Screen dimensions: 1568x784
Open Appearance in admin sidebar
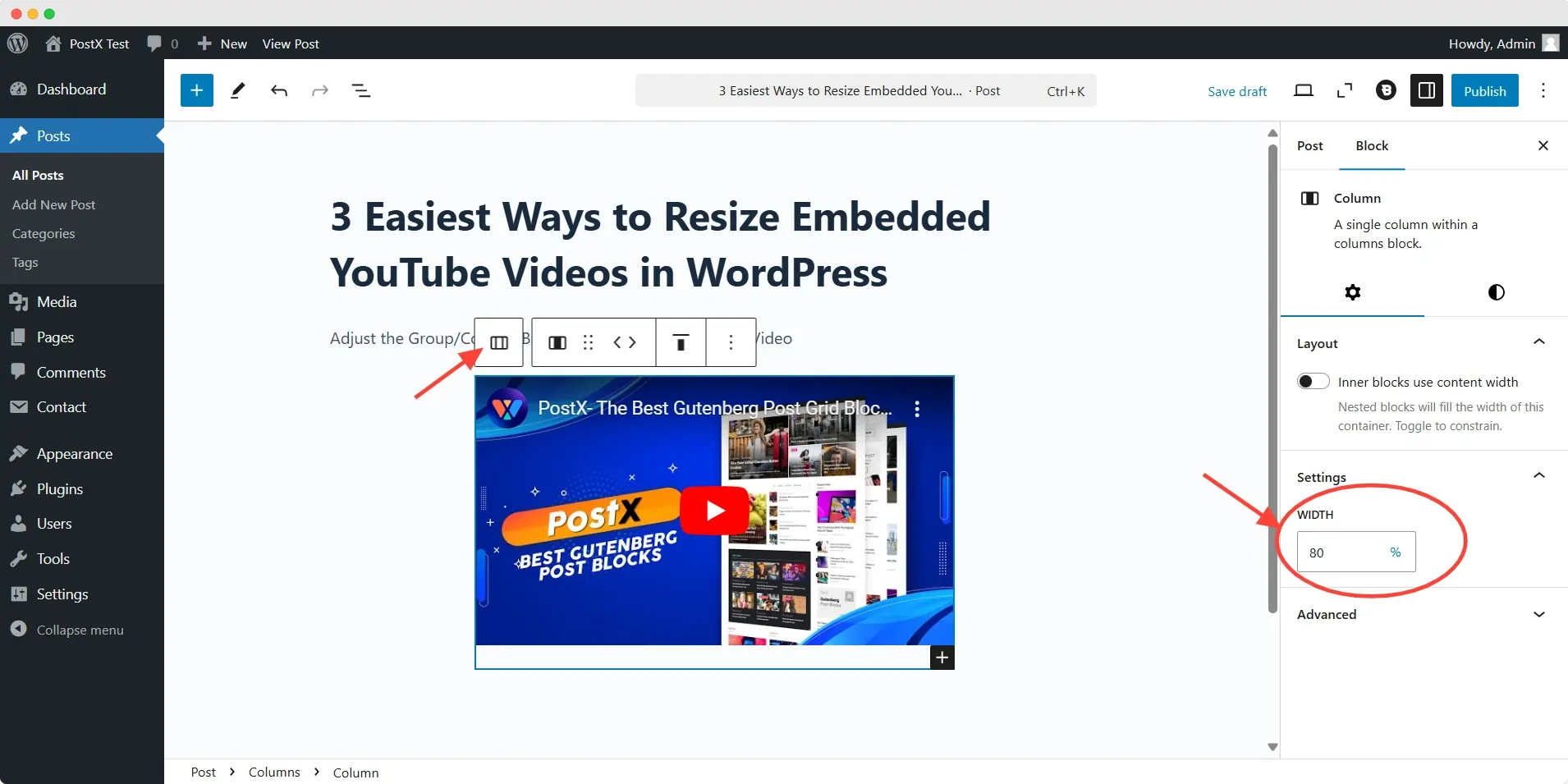pyautogui.click(x=82, y=454)
